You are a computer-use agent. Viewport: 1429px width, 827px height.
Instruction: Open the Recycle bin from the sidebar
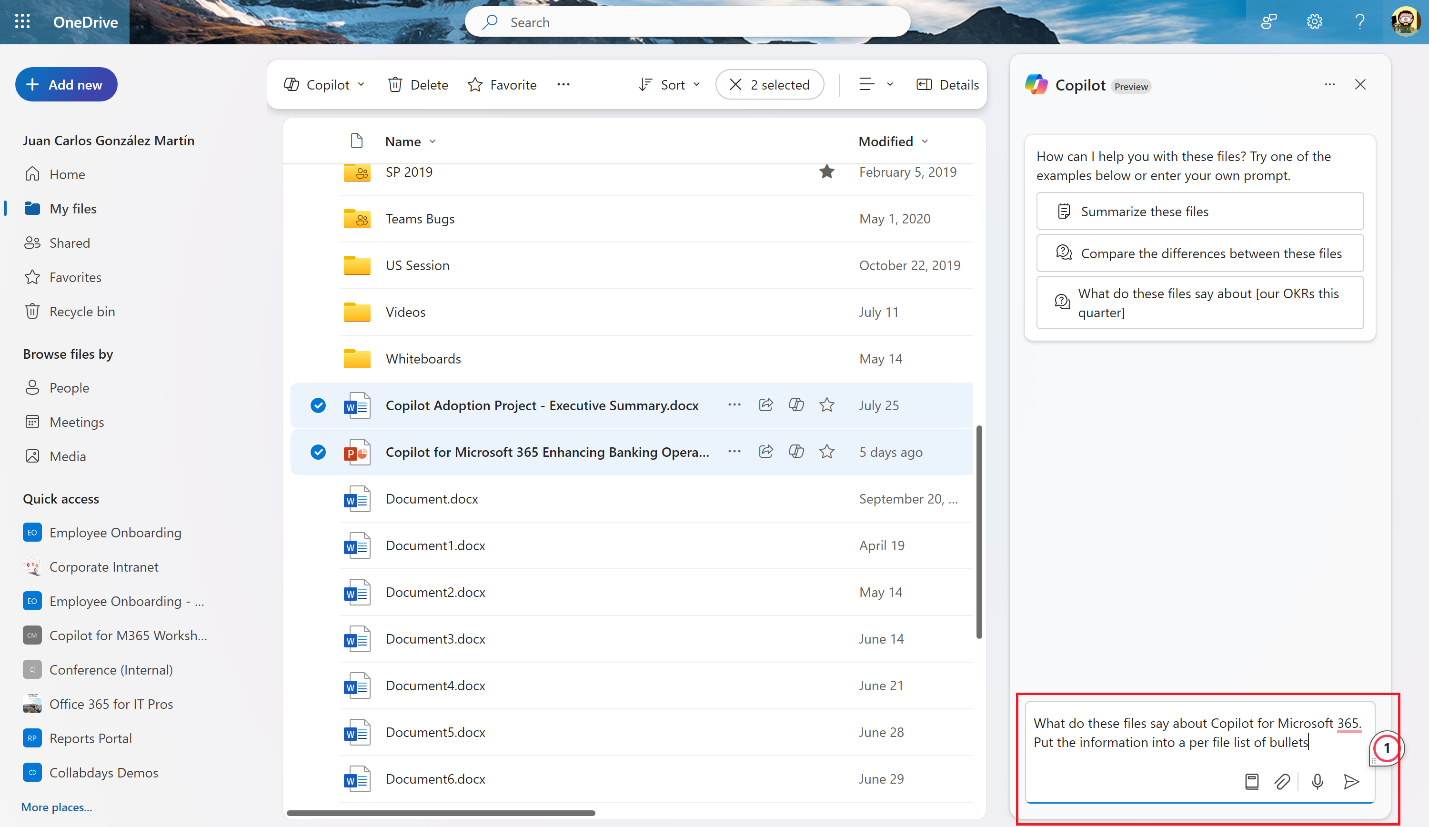80,311
